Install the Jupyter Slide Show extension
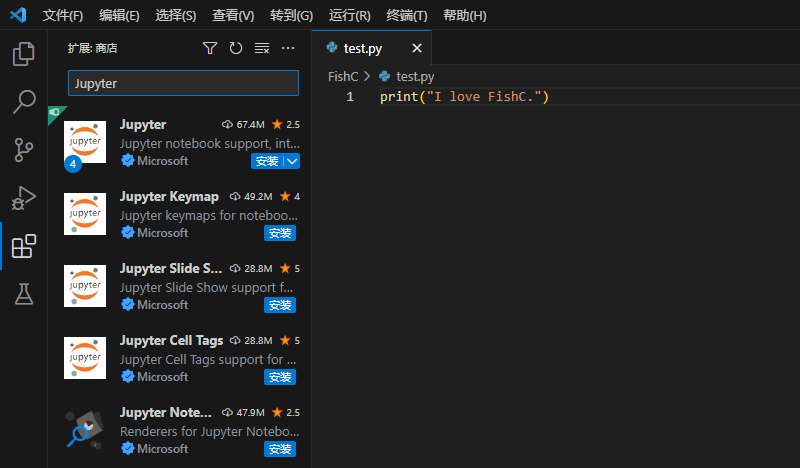Viewport: 800px width, 468px height. pyautogui.click(x=280, y=305)
